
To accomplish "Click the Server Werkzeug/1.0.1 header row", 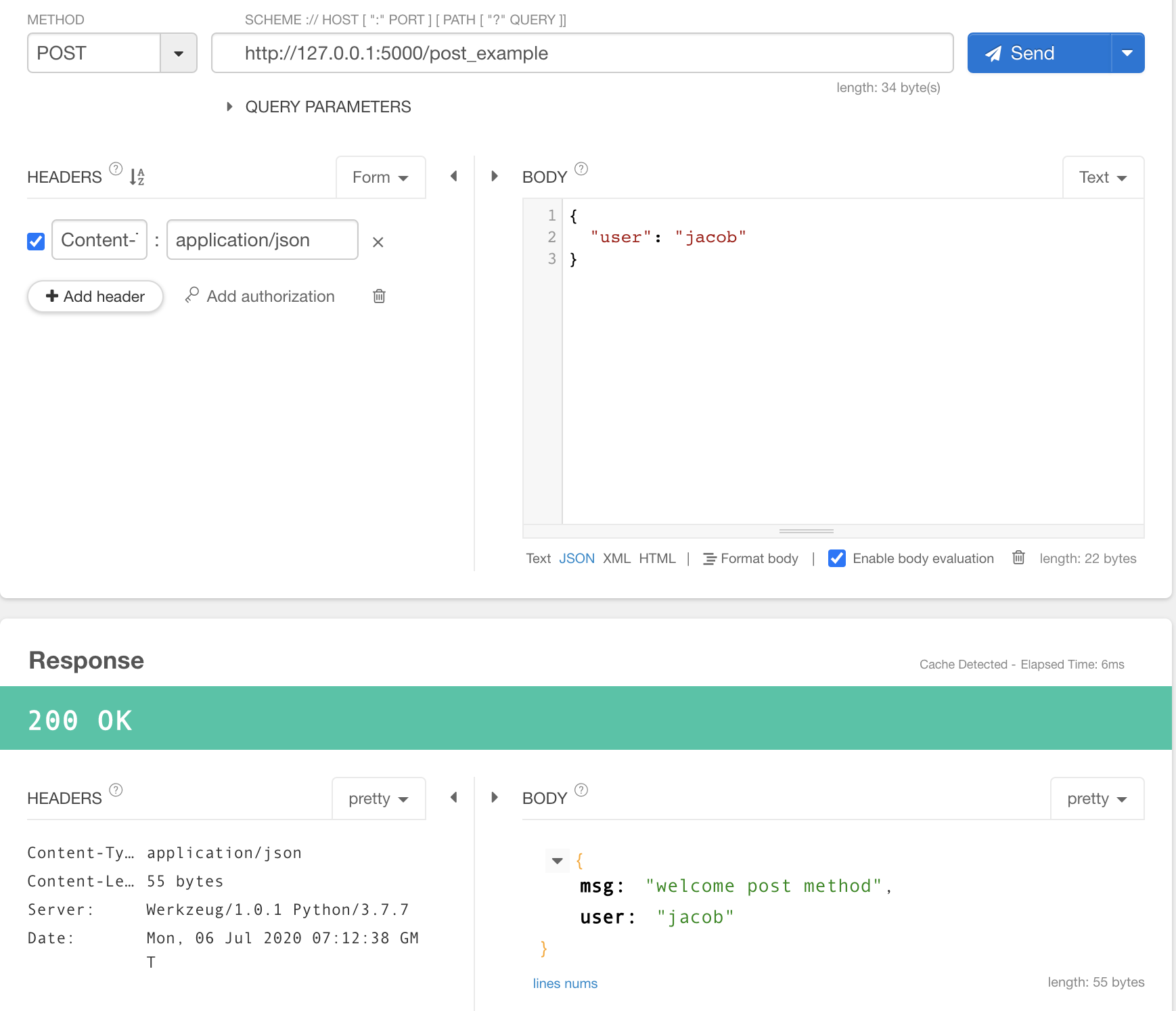I will 219,909.
